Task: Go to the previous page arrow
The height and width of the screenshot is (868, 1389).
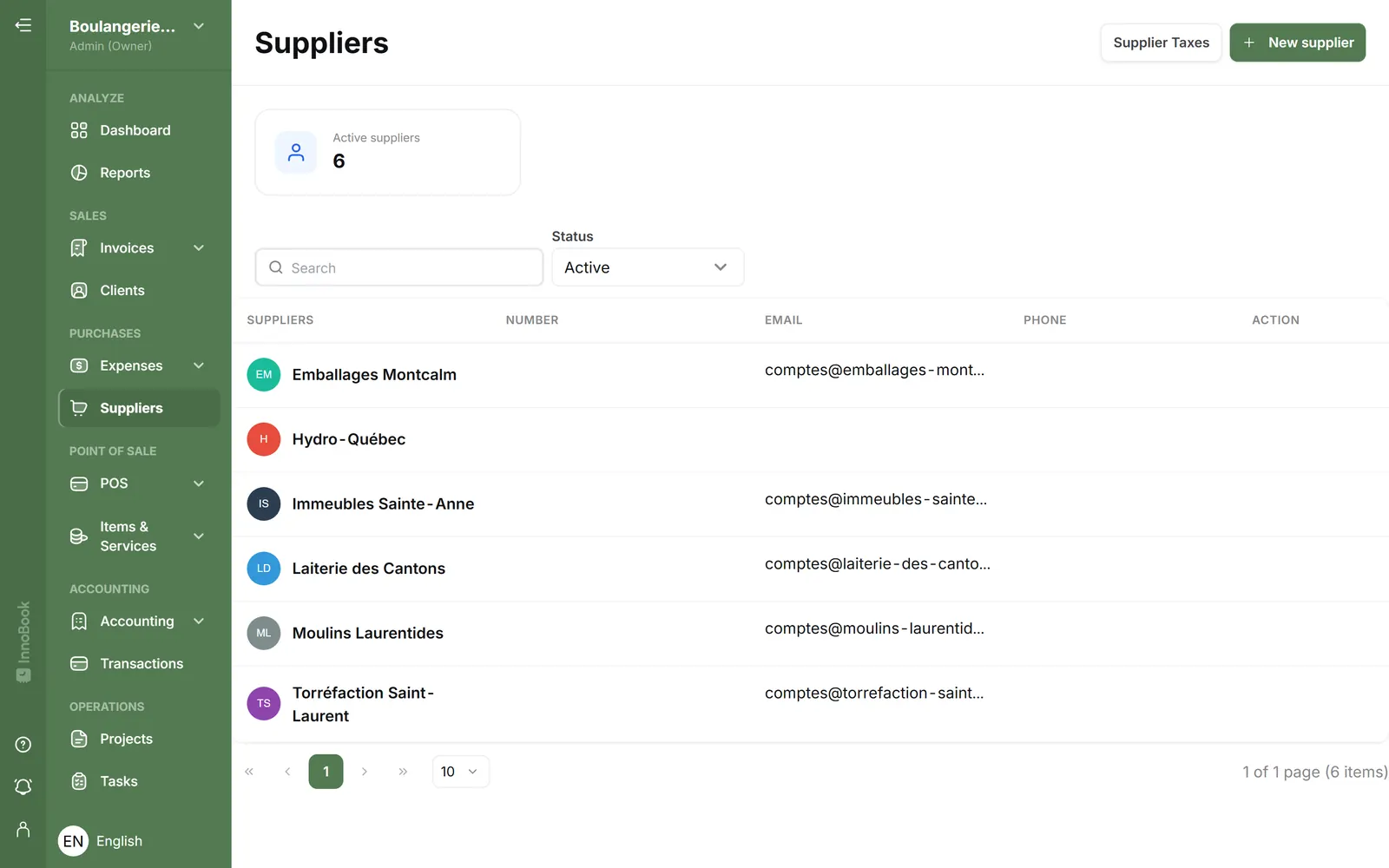Action: pyautogui.click(x=287, y=772)
